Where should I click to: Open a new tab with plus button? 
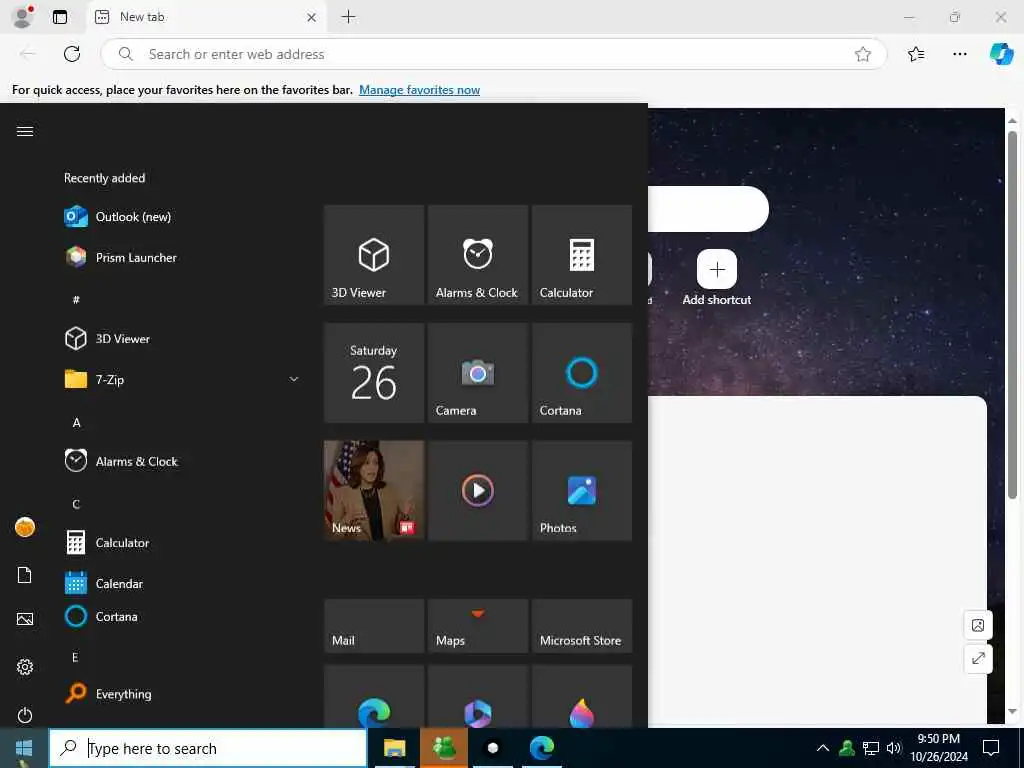(x=349, y=17)
